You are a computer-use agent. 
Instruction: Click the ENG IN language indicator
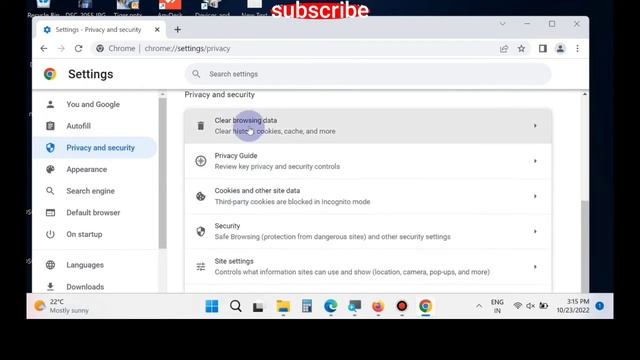(x=497, y=306)
